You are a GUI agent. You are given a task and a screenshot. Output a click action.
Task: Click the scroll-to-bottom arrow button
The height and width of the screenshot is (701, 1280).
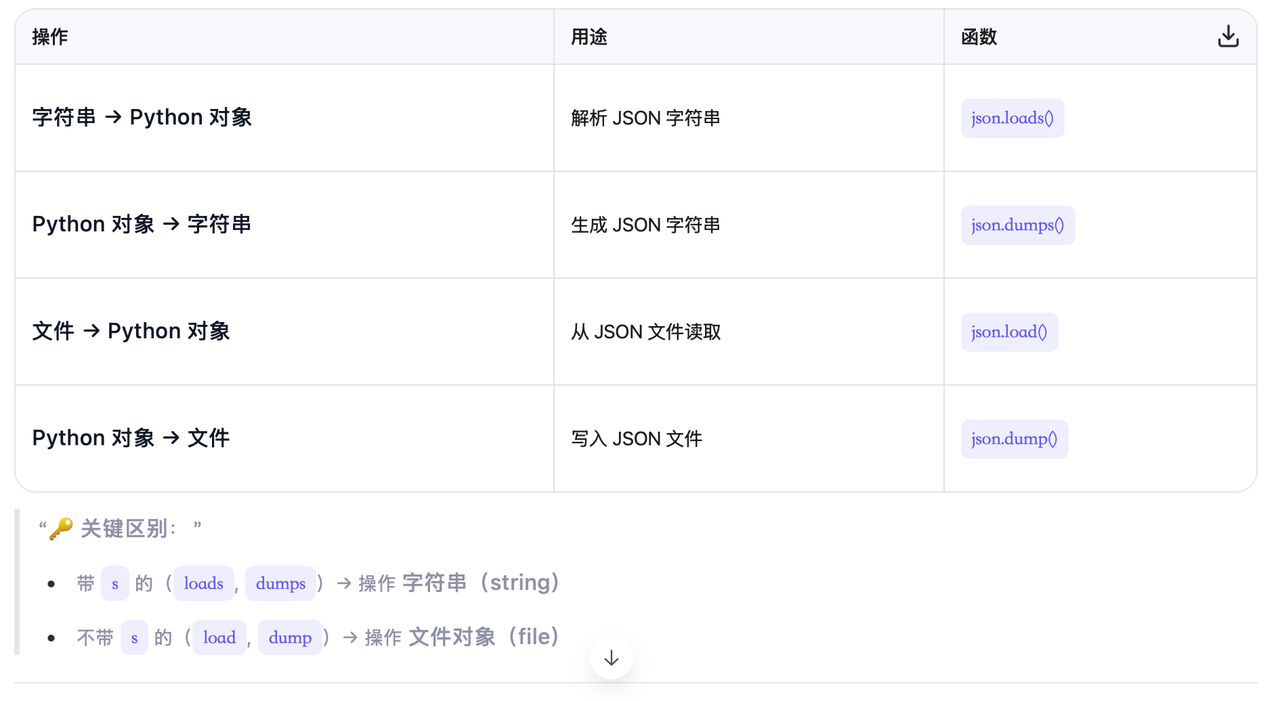611,658
